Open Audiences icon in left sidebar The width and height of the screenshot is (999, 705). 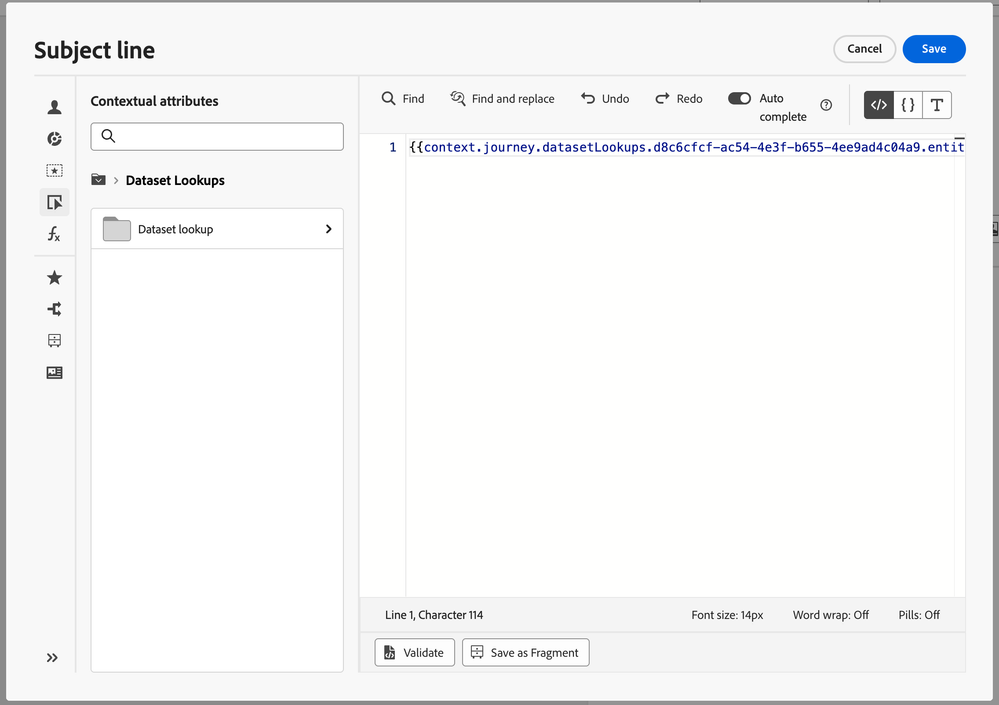point(54,139)
